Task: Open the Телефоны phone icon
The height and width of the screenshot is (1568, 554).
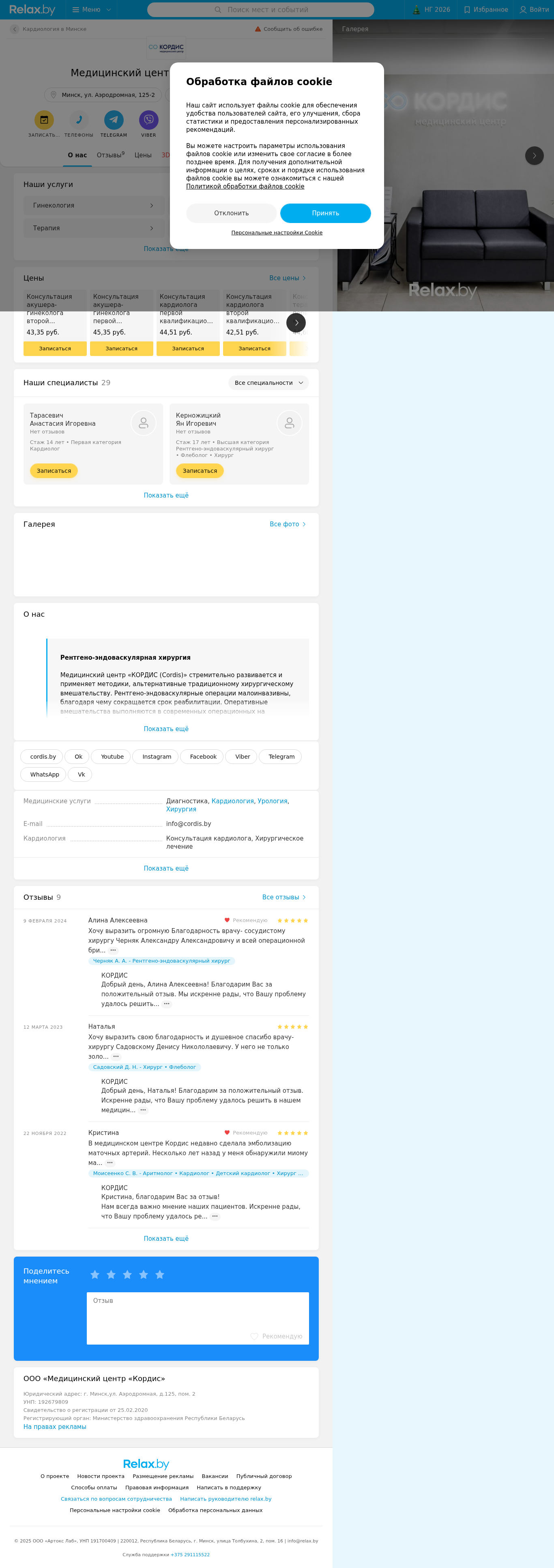Action: (x=79, y=120)
